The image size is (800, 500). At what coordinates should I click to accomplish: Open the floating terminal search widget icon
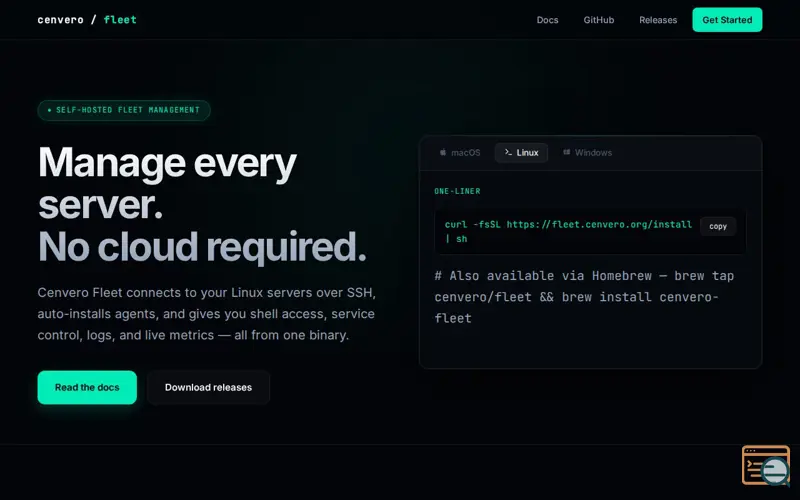click(x=766, y=465)
